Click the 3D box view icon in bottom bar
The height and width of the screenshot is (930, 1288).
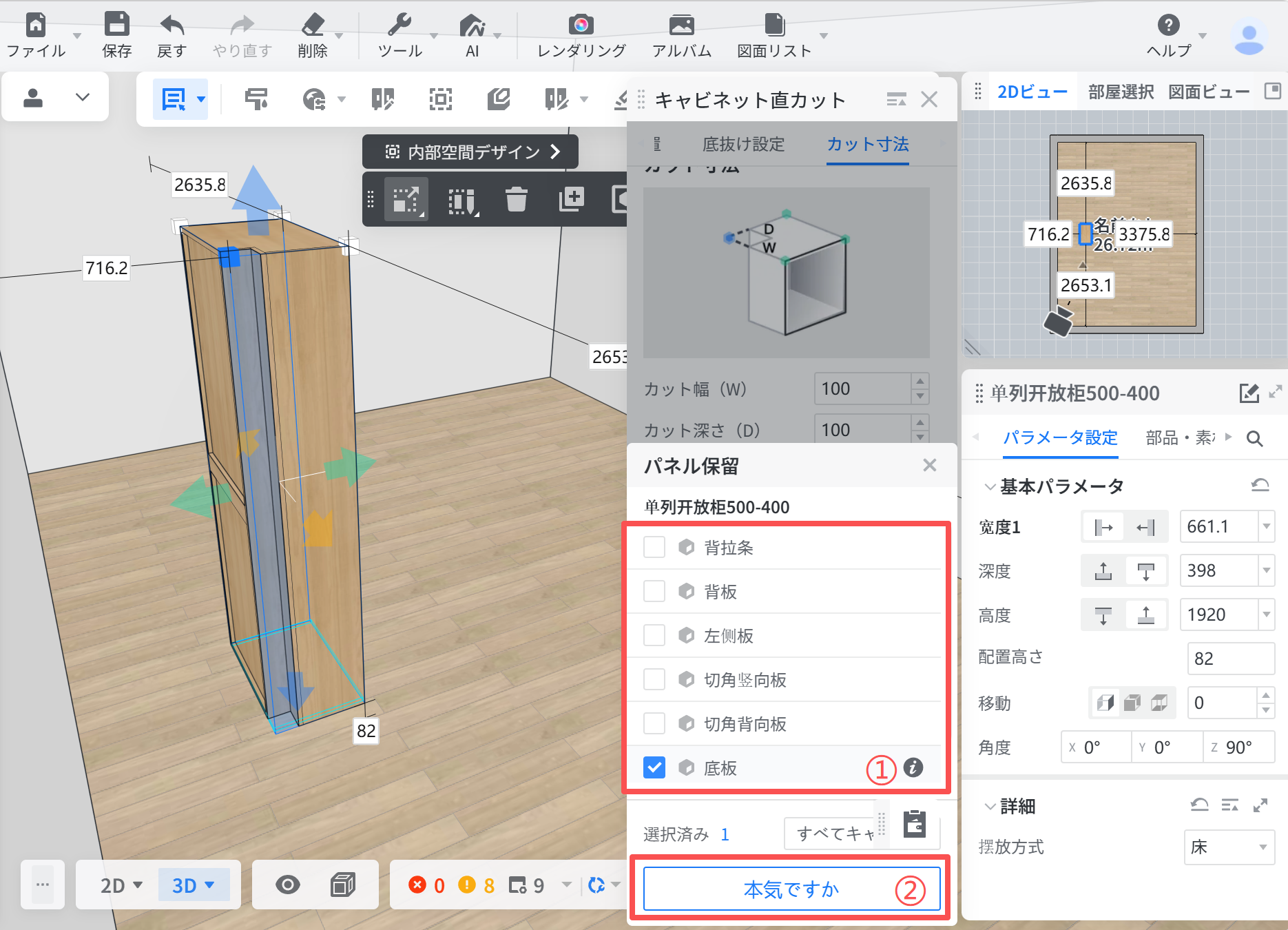[x=342, y=885]
